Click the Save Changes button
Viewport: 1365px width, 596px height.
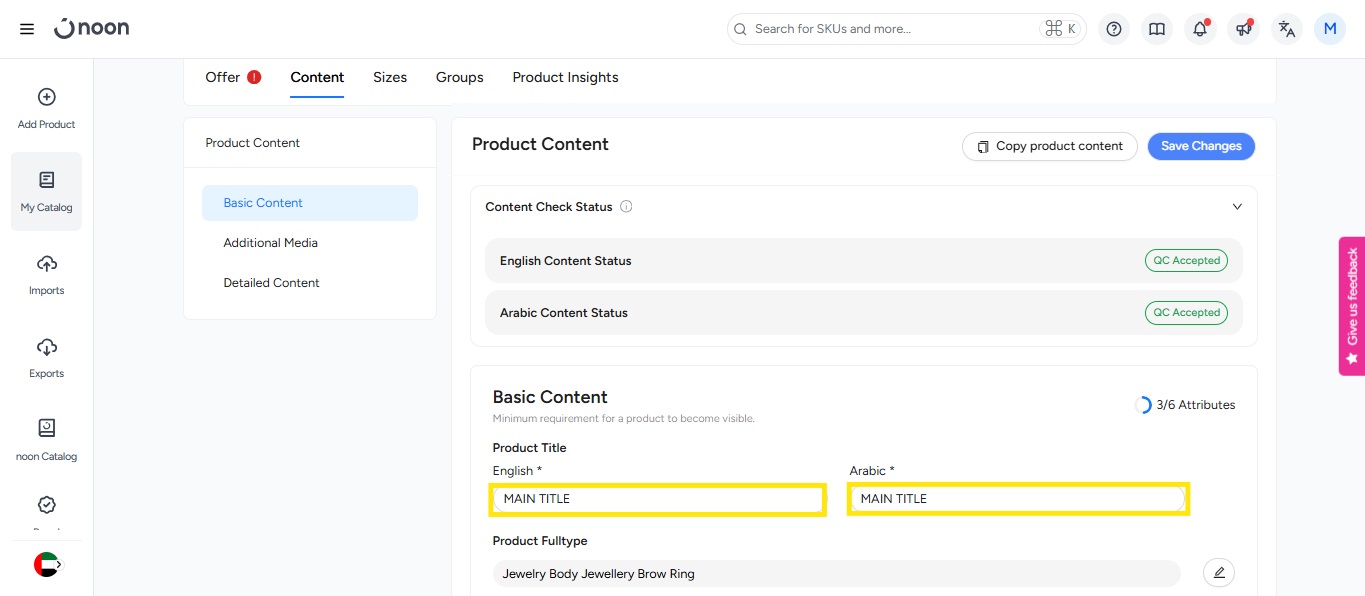pos(1200,146)
